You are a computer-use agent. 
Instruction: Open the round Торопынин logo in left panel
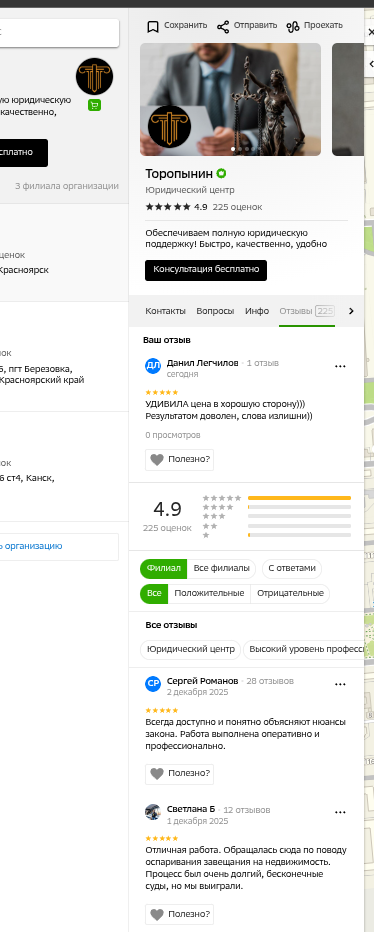(95, 77)
